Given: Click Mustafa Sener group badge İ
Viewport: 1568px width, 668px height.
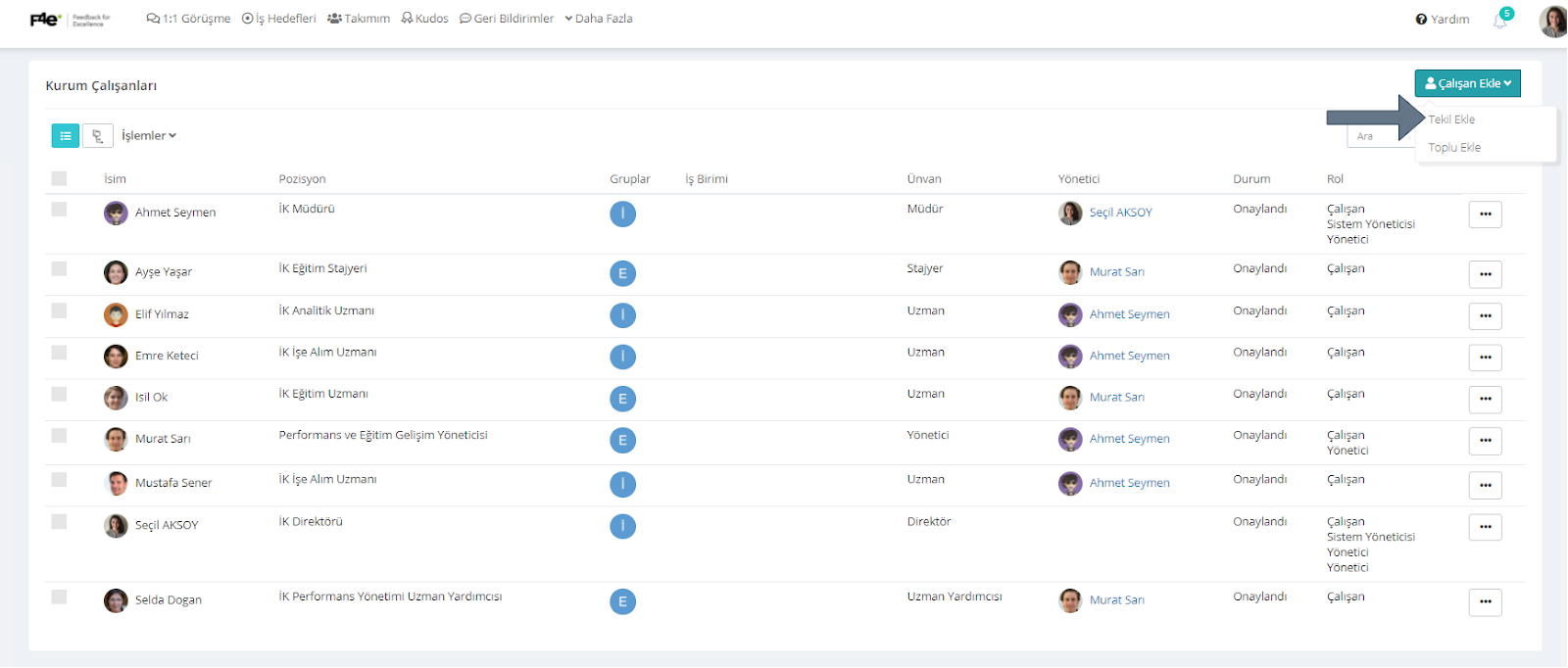Looking at the screenshot, I should 622,484.
